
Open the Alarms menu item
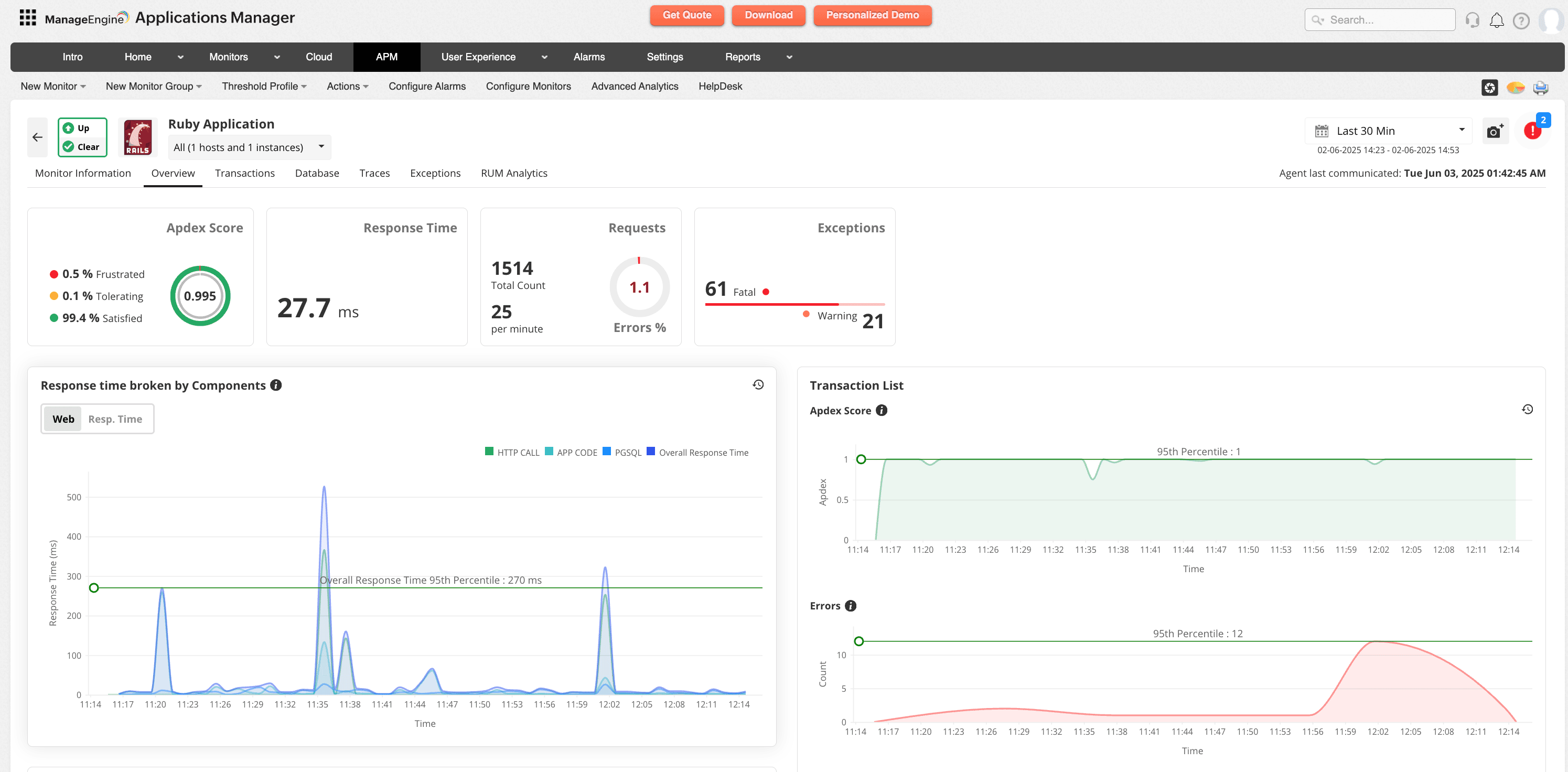pyautogui.click(x=588, y=57)
